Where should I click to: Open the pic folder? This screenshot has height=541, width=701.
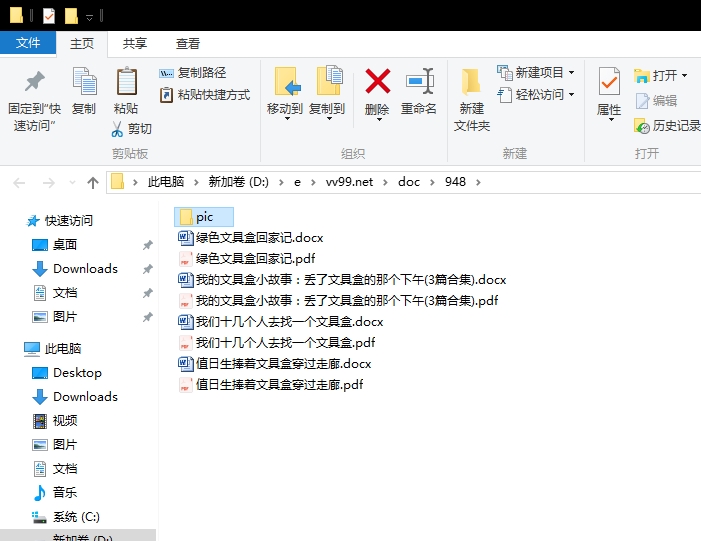point(204,217)
